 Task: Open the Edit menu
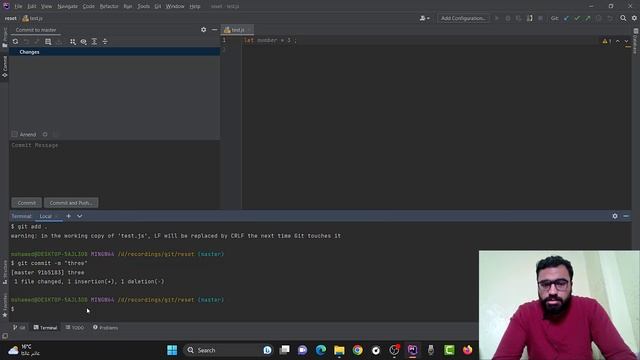32,6
